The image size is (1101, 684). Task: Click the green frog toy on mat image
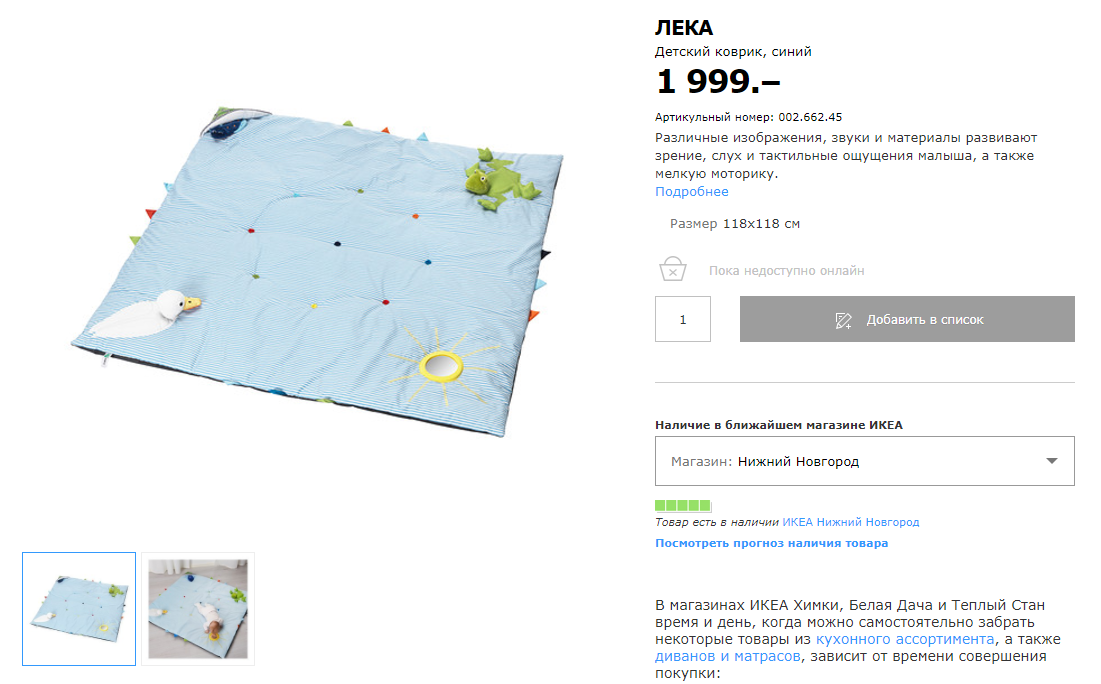pos(501,180)
